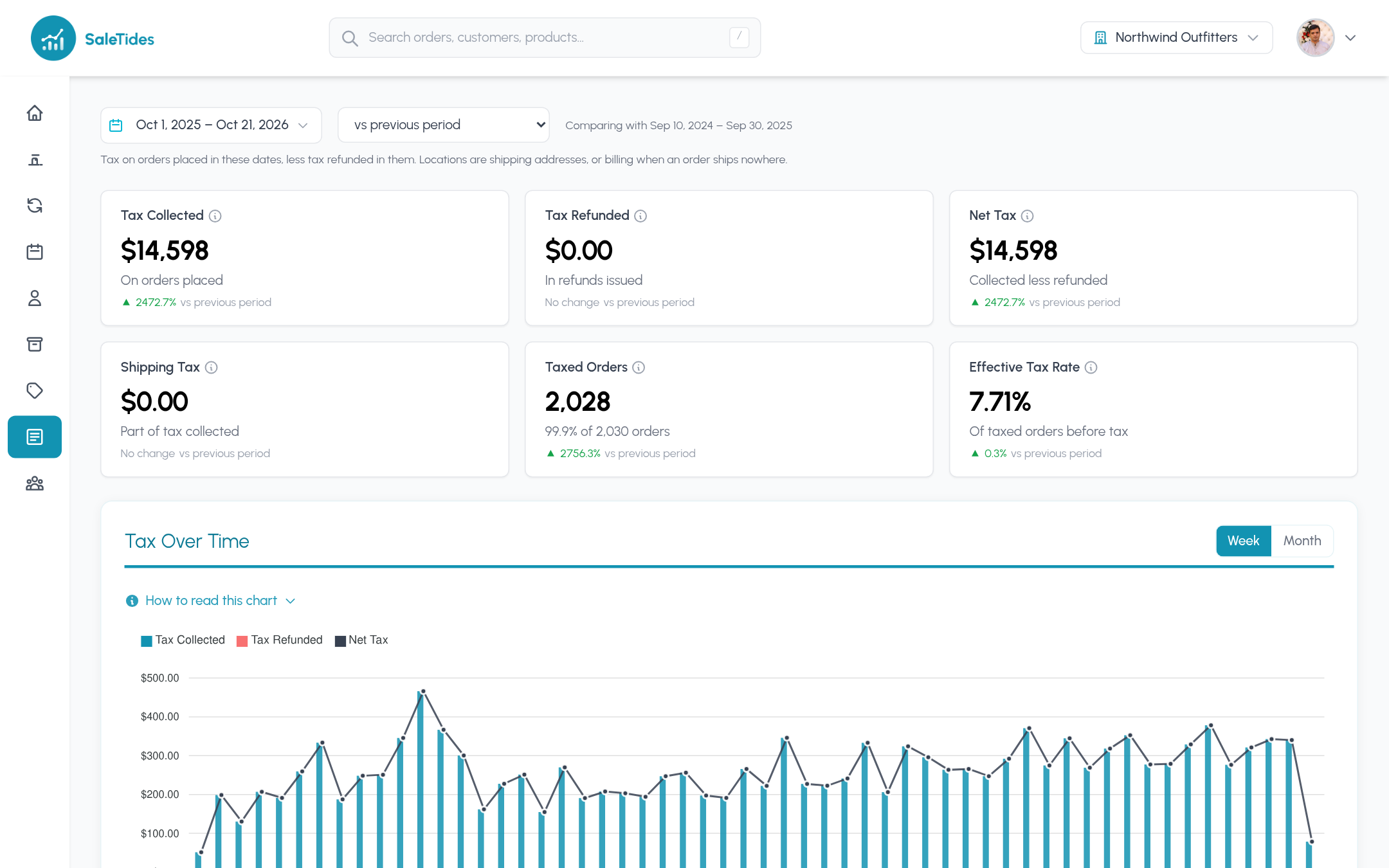
Task: Open the vs previous period dropdown
Action: coord(444,125)
